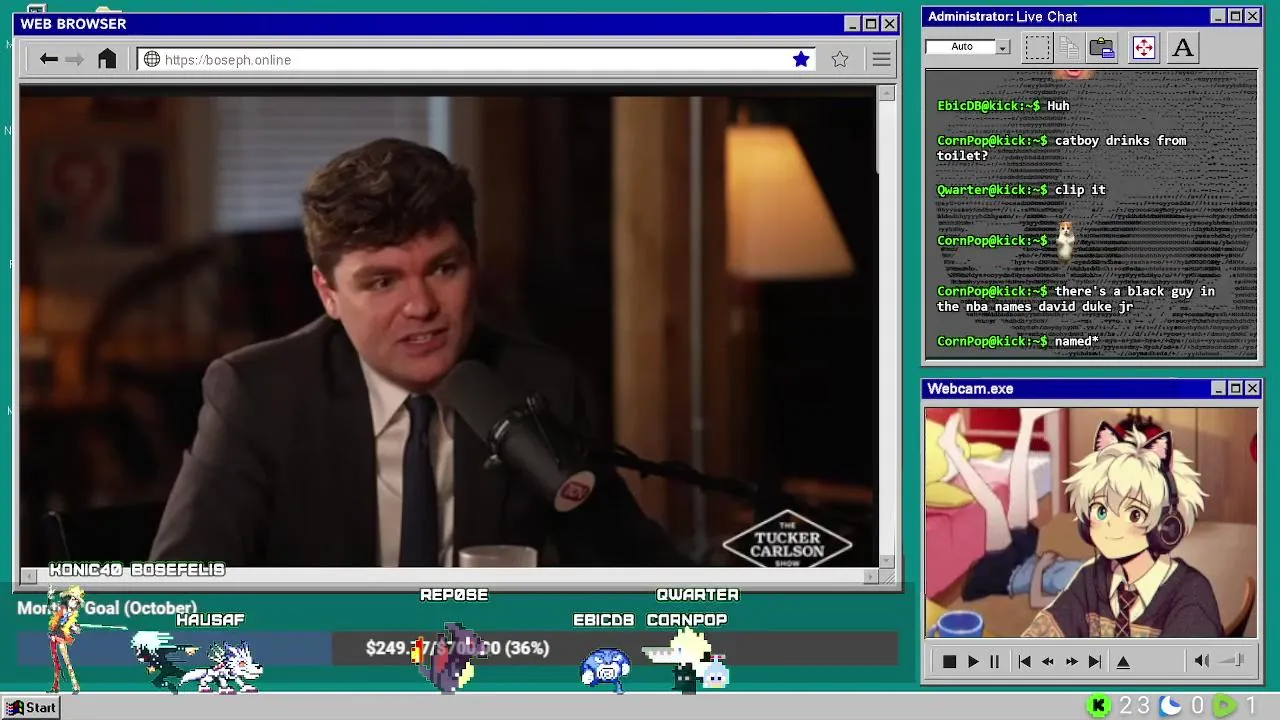The width and height of the screenshot is (1280, 720).
Task: Select the dashed marquee tool in Live Chat
Action: 1037,47
